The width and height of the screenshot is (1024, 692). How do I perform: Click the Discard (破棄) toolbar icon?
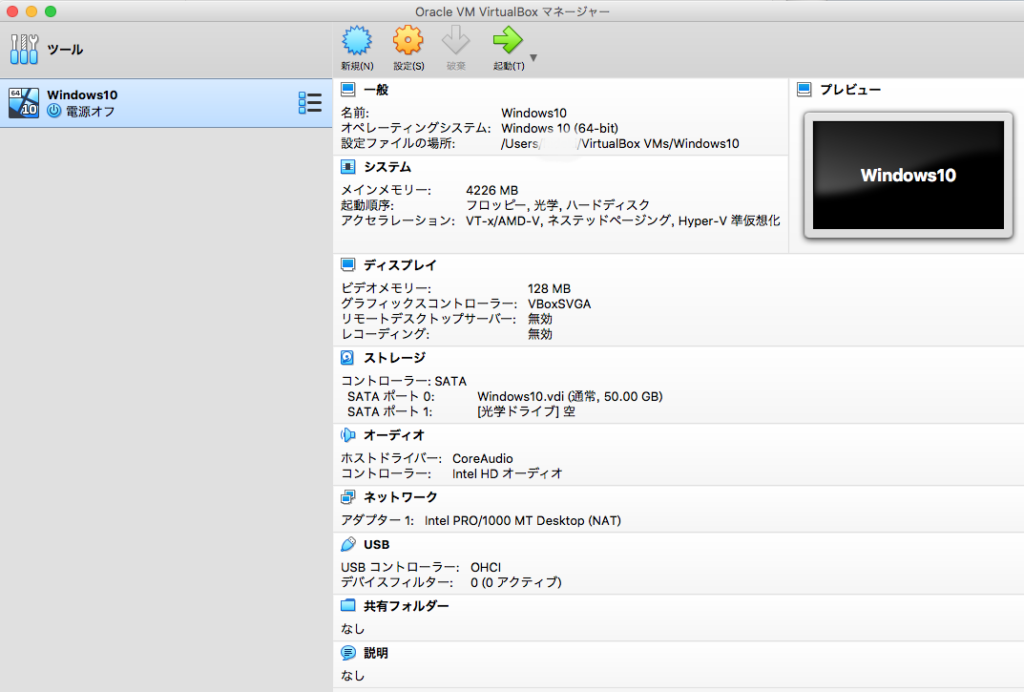tap(456, 40)
